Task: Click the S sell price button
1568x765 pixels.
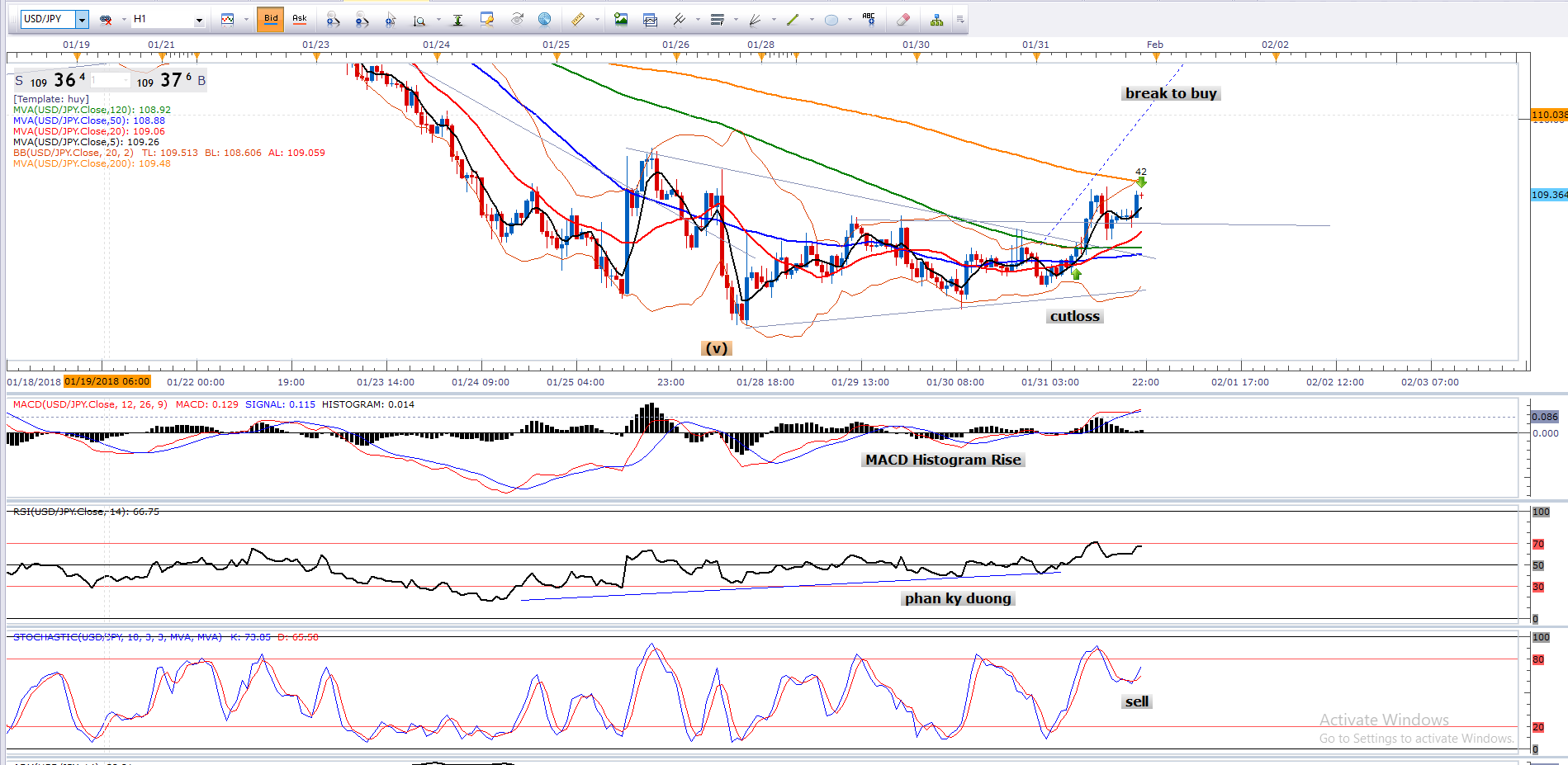Action: pyautogui.click(x=20, y=81)
